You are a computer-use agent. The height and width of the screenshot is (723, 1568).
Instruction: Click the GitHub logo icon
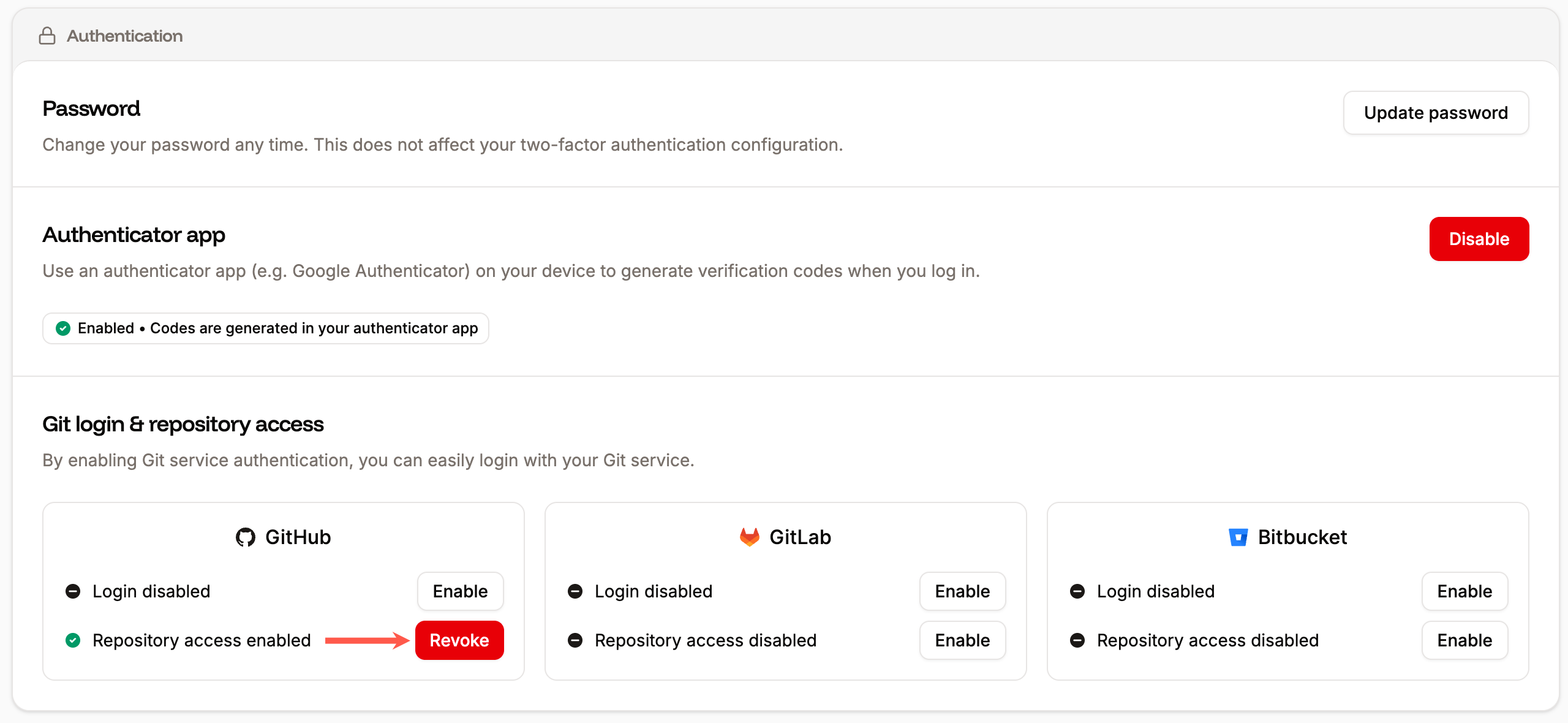(245, 537)
